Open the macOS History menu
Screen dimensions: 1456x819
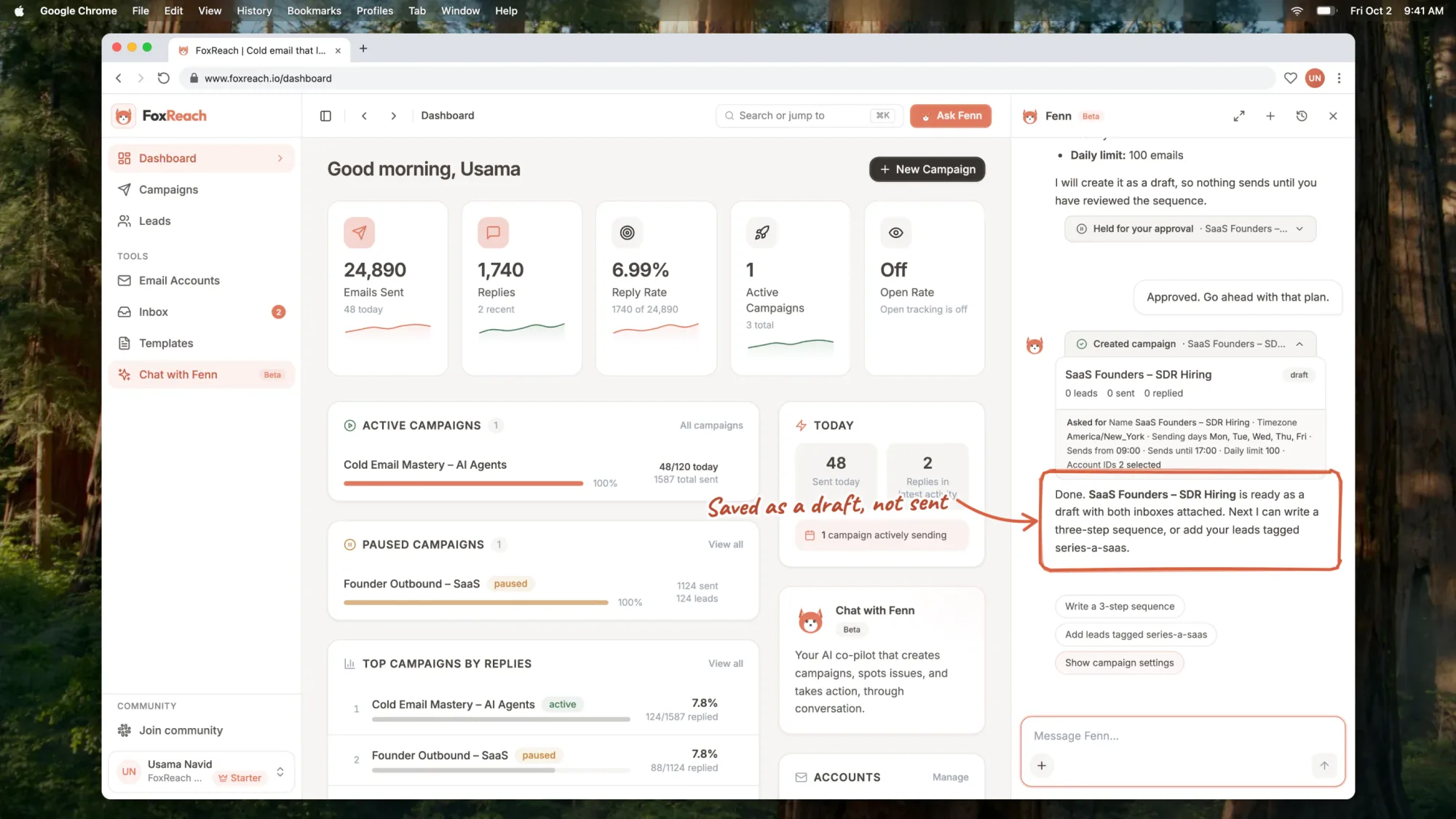[253, 11]
